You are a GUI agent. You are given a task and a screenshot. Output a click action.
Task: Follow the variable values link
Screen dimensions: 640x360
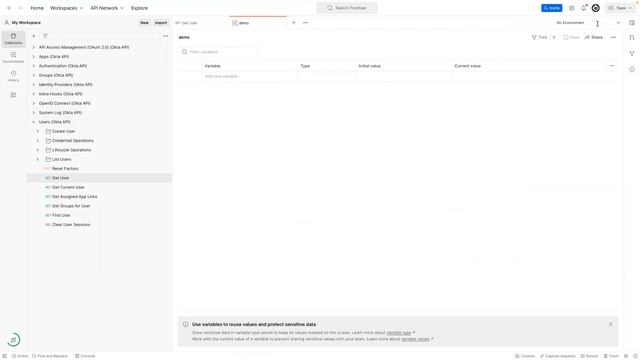[415, 339]
